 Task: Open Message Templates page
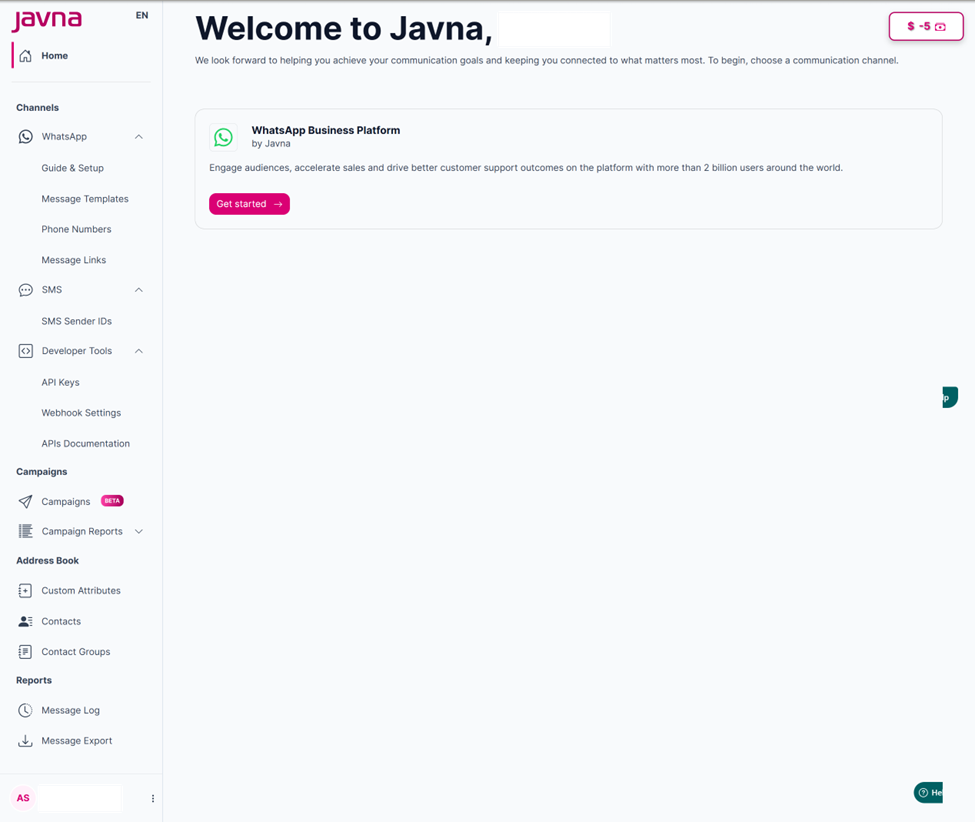point(85,199)
